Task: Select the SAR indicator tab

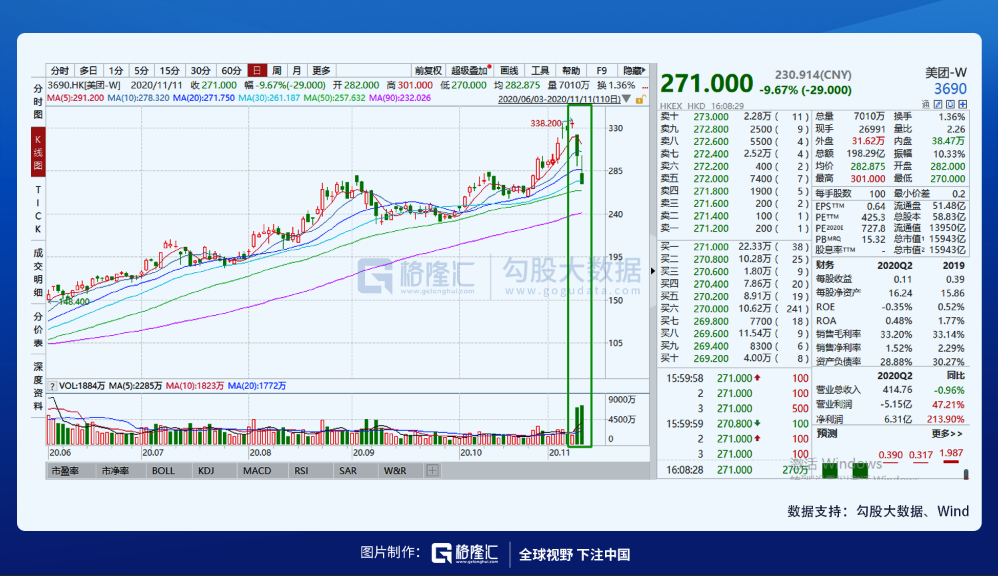Action: coord(348,471)
